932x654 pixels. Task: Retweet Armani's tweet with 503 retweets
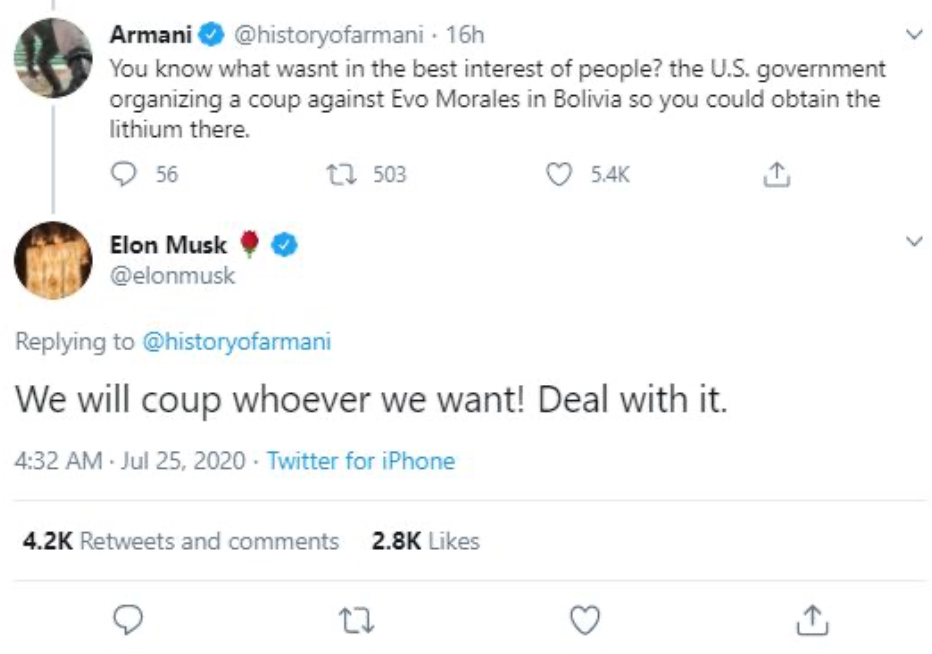(x=337, y=175)
